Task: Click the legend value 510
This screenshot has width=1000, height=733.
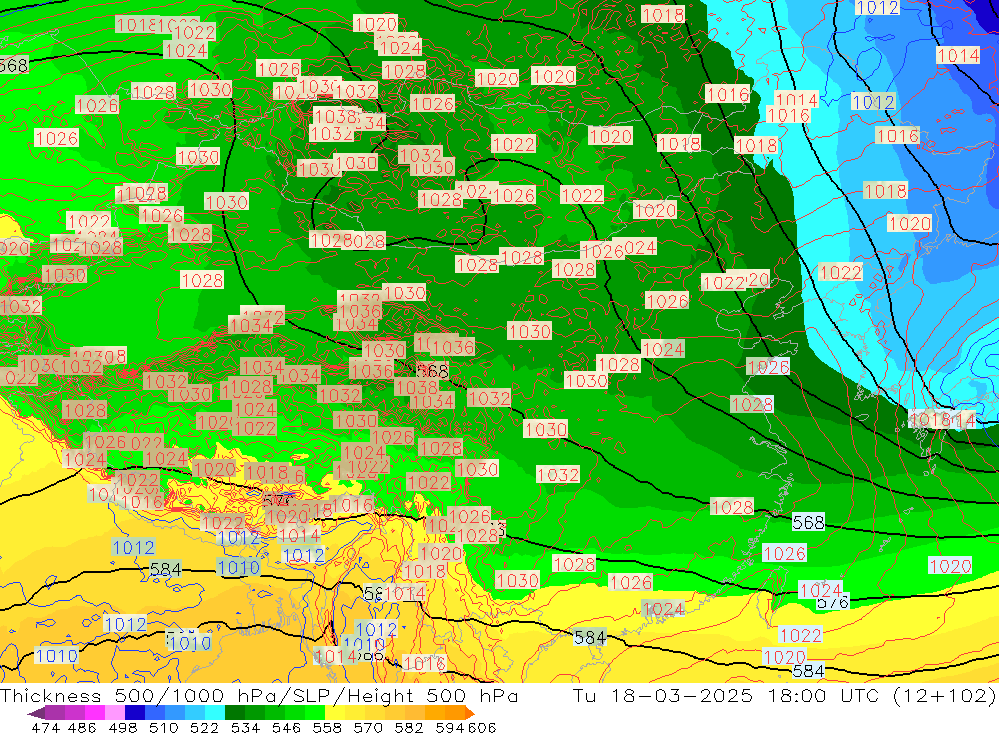Action: (164, 727)
